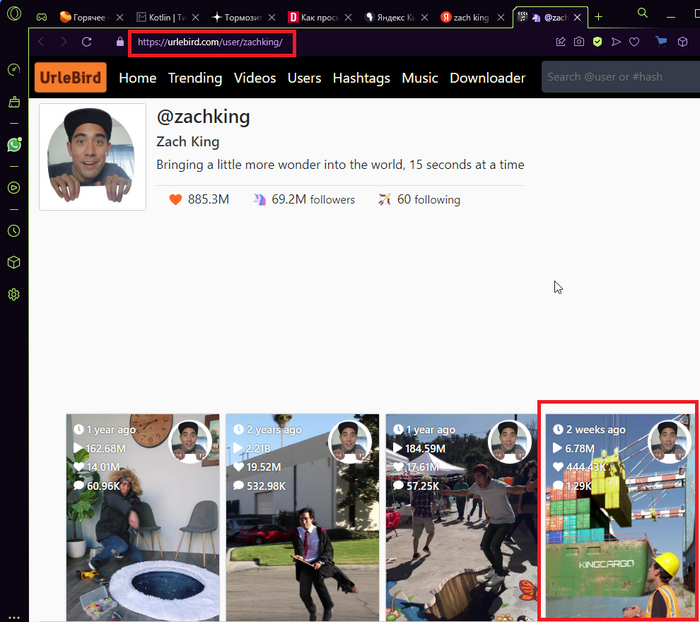Image resolution: width=700 pixels, height=622 pixels.
Task: Open the Trending nav link
Action: pyautogui.click(x=195, y=78)
